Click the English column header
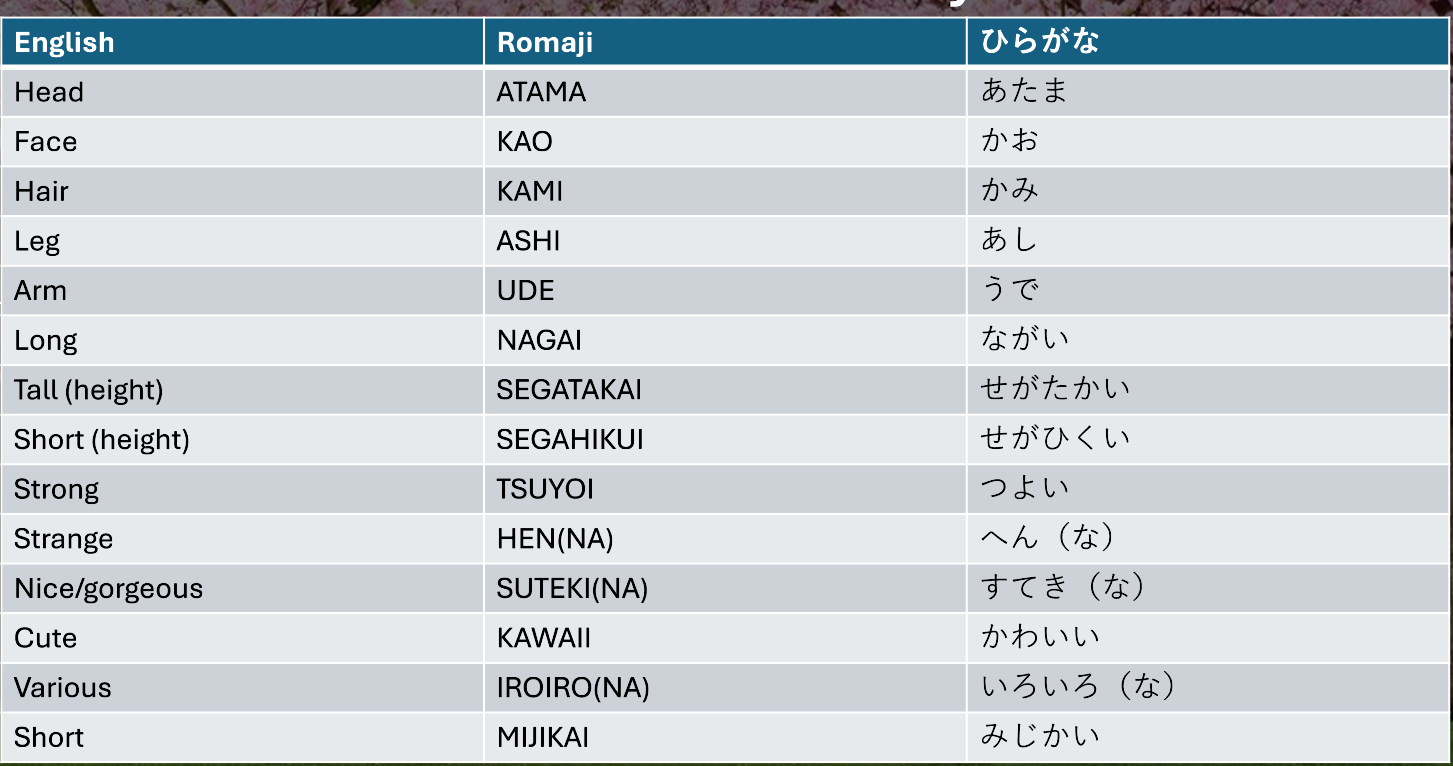The image size is (1453, 766). [x=64, y=43]
